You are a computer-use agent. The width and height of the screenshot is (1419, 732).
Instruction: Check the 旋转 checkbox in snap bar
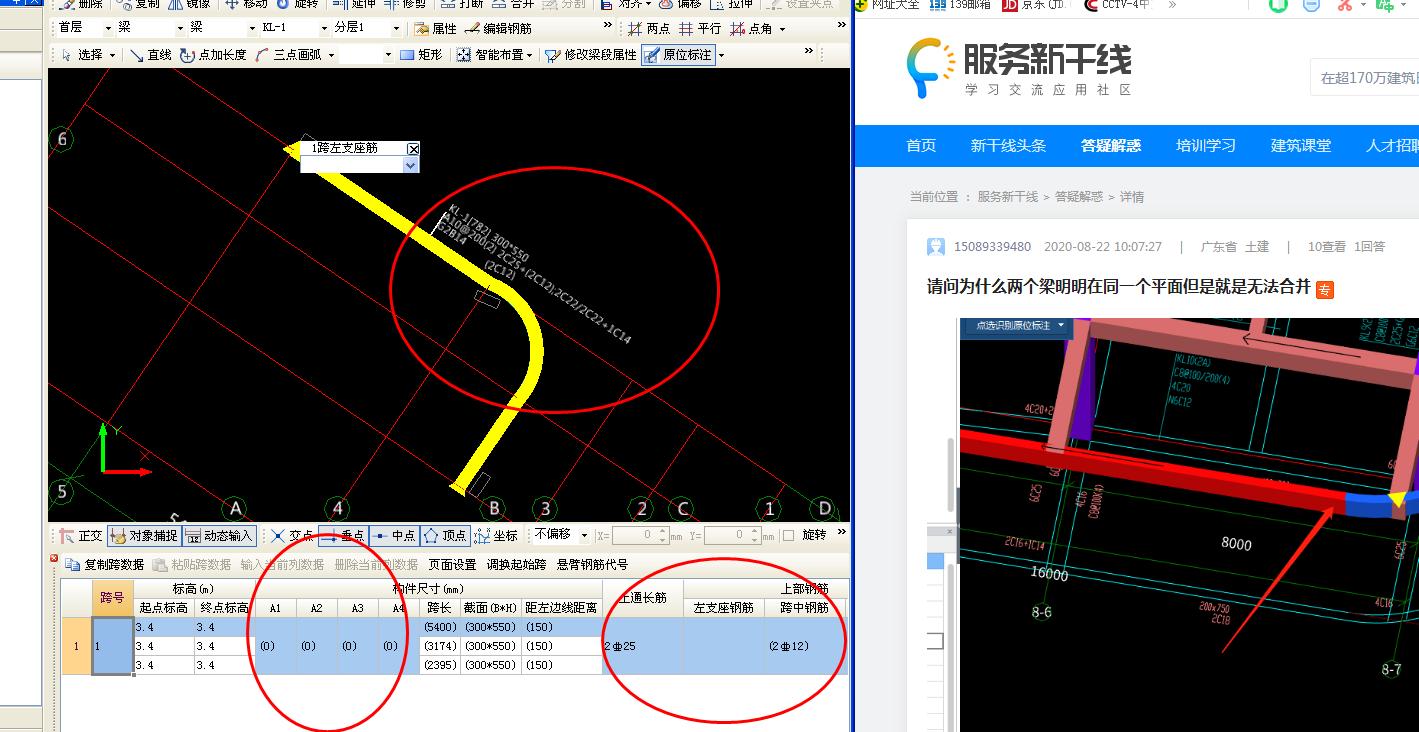pos(788,536)
